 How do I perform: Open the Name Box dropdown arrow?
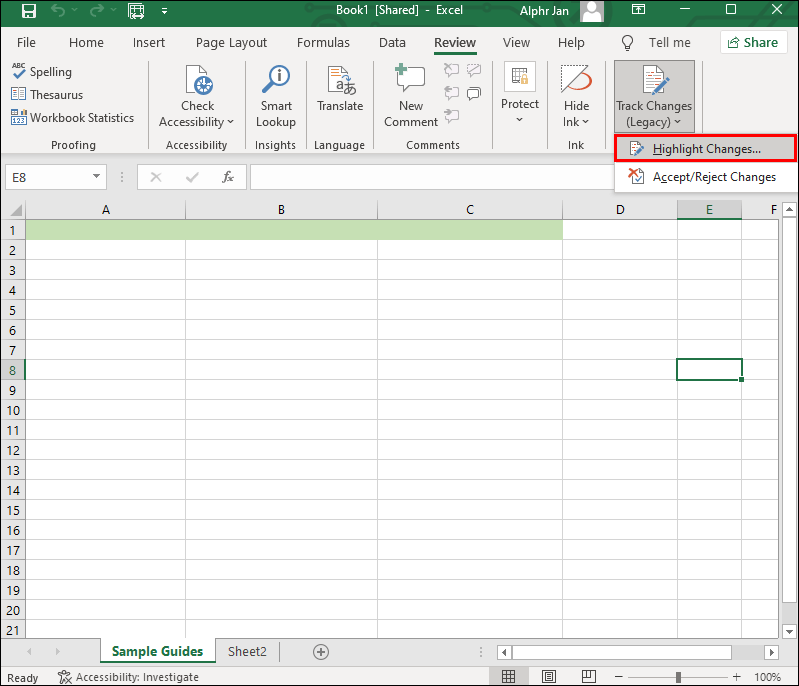(96, 176)
